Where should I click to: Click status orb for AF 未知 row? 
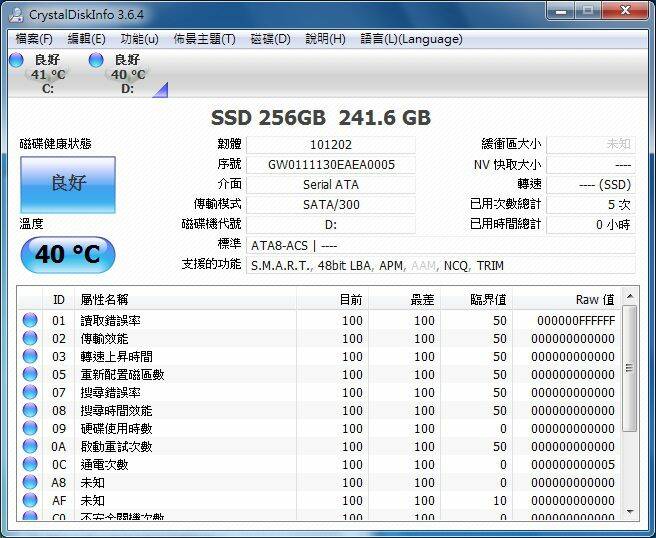click(30, 500)
